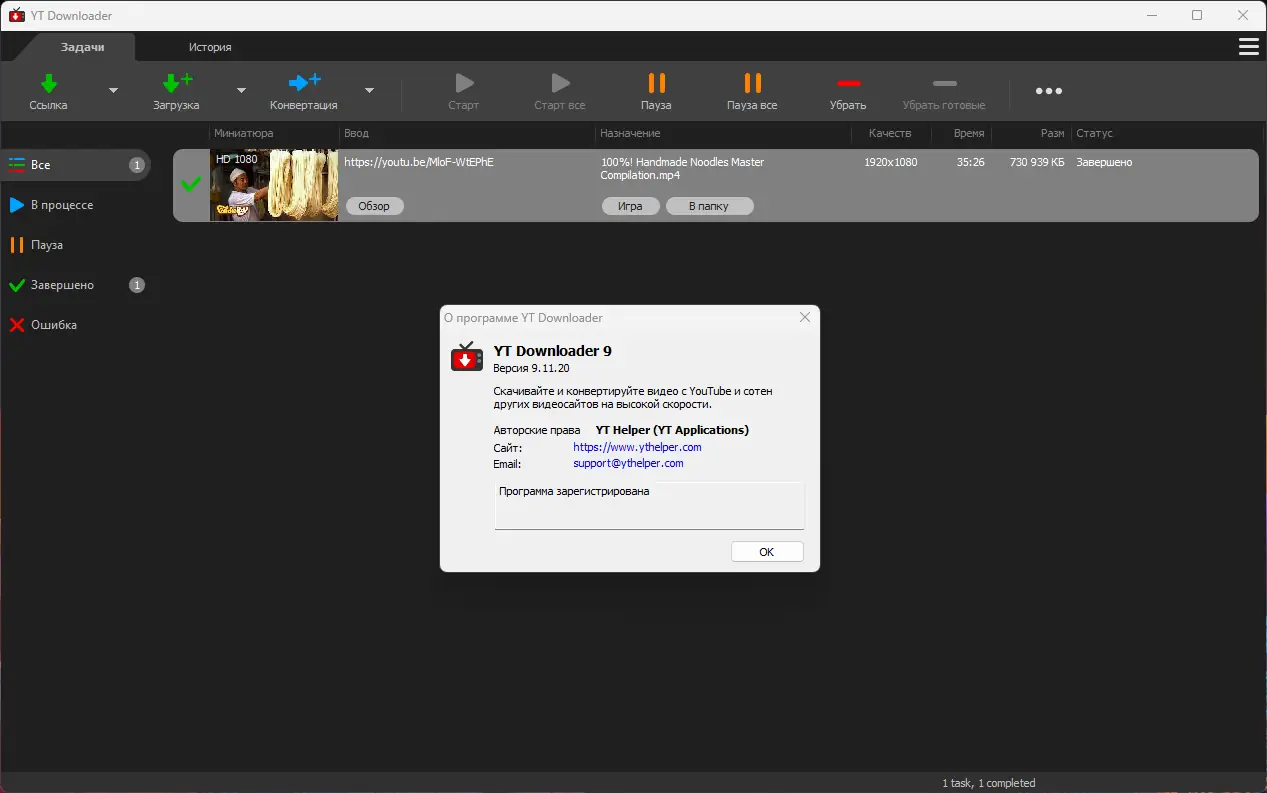Click the Миниатюра column header

243,133
